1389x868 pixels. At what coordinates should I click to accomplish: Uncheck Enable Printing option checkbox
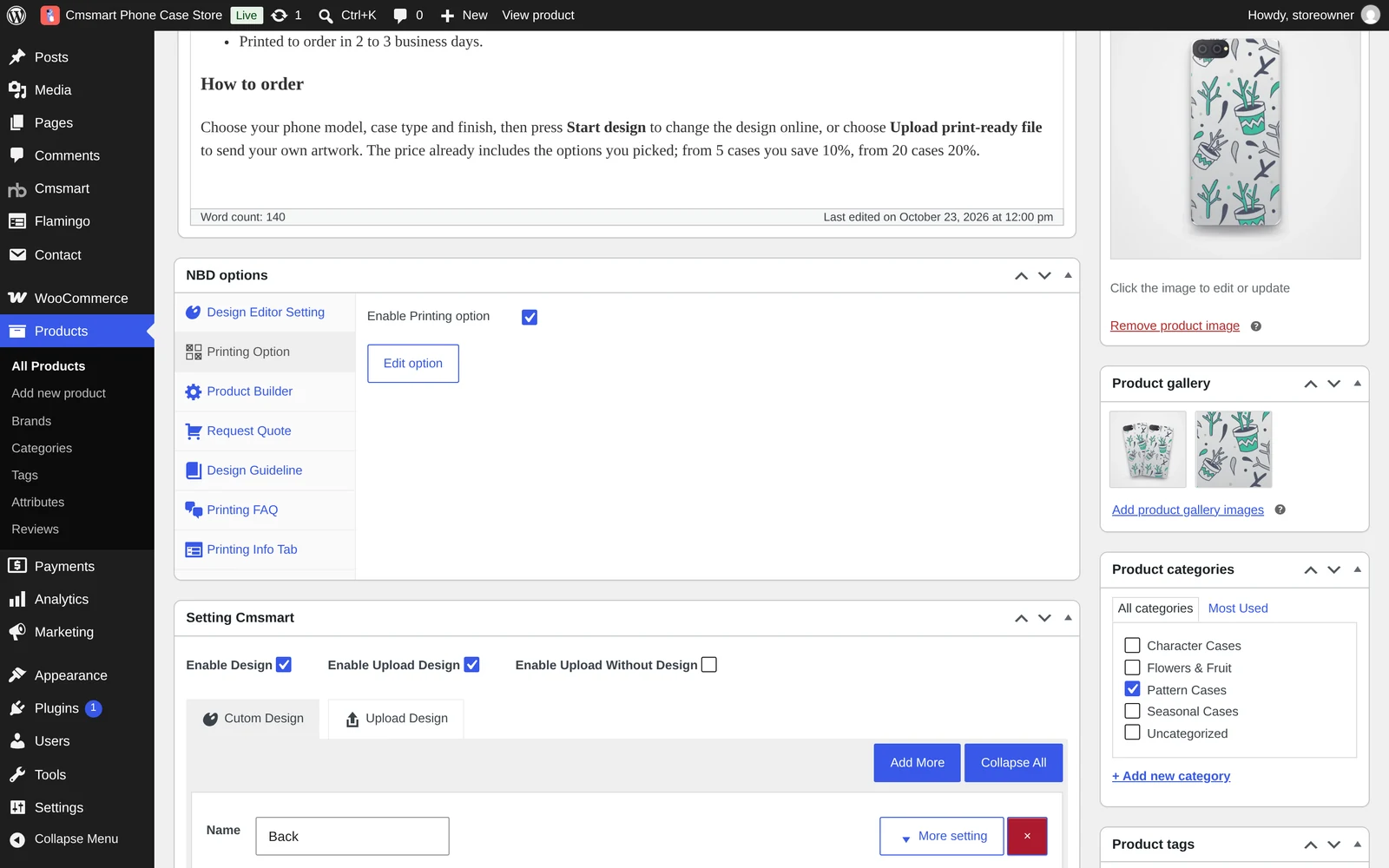coord(530,318)
